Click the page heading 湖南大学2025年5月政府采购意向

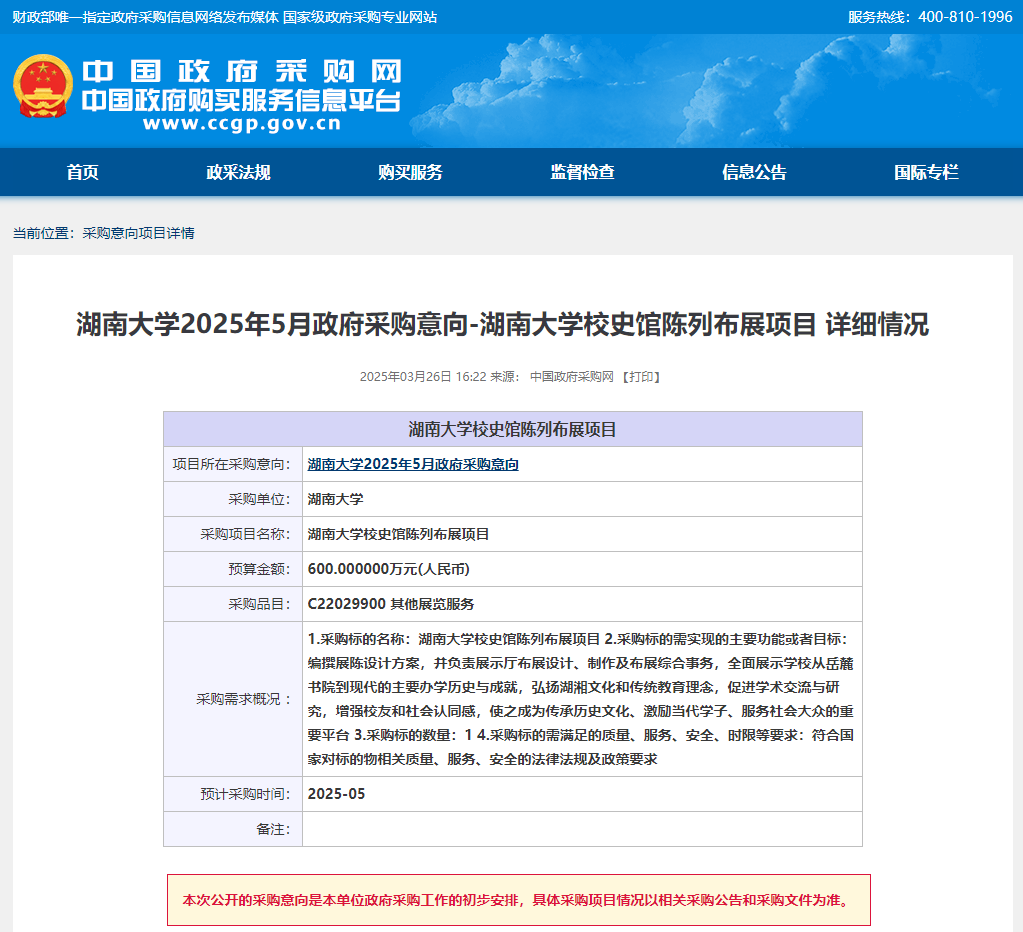(502, 324)
